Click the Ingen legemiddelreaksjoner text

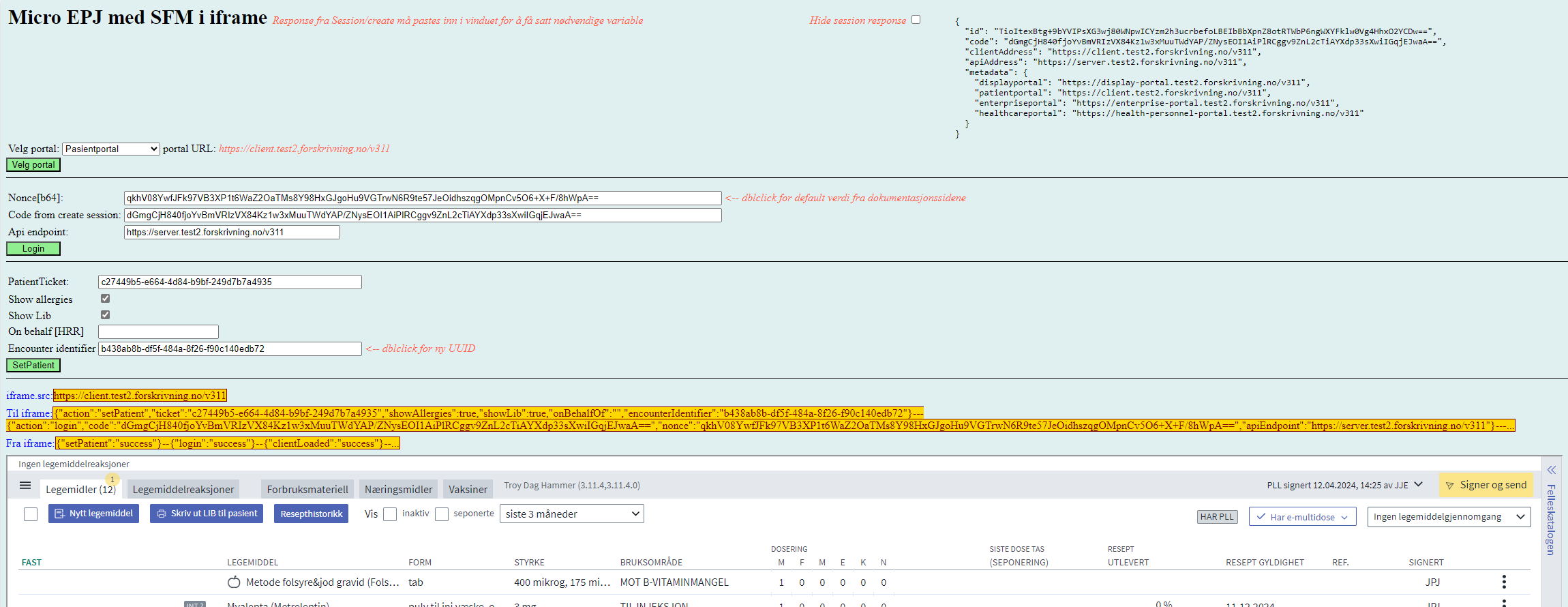[74, 464]
